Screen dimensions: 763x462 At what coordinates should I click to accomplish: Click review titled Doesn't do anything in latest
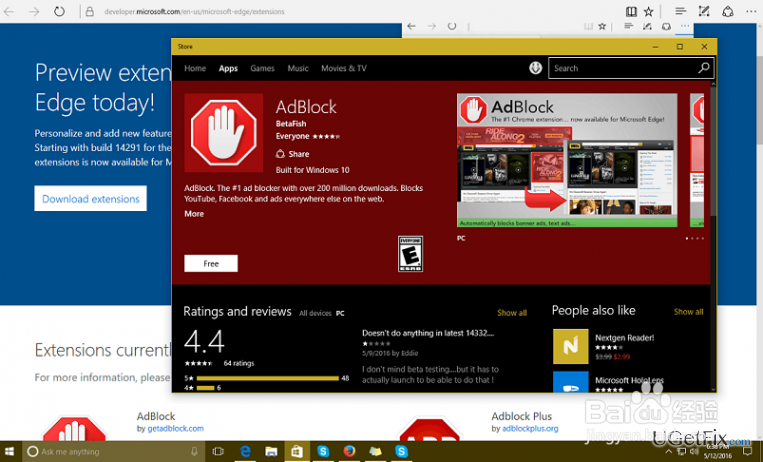[x=428, y=333]
